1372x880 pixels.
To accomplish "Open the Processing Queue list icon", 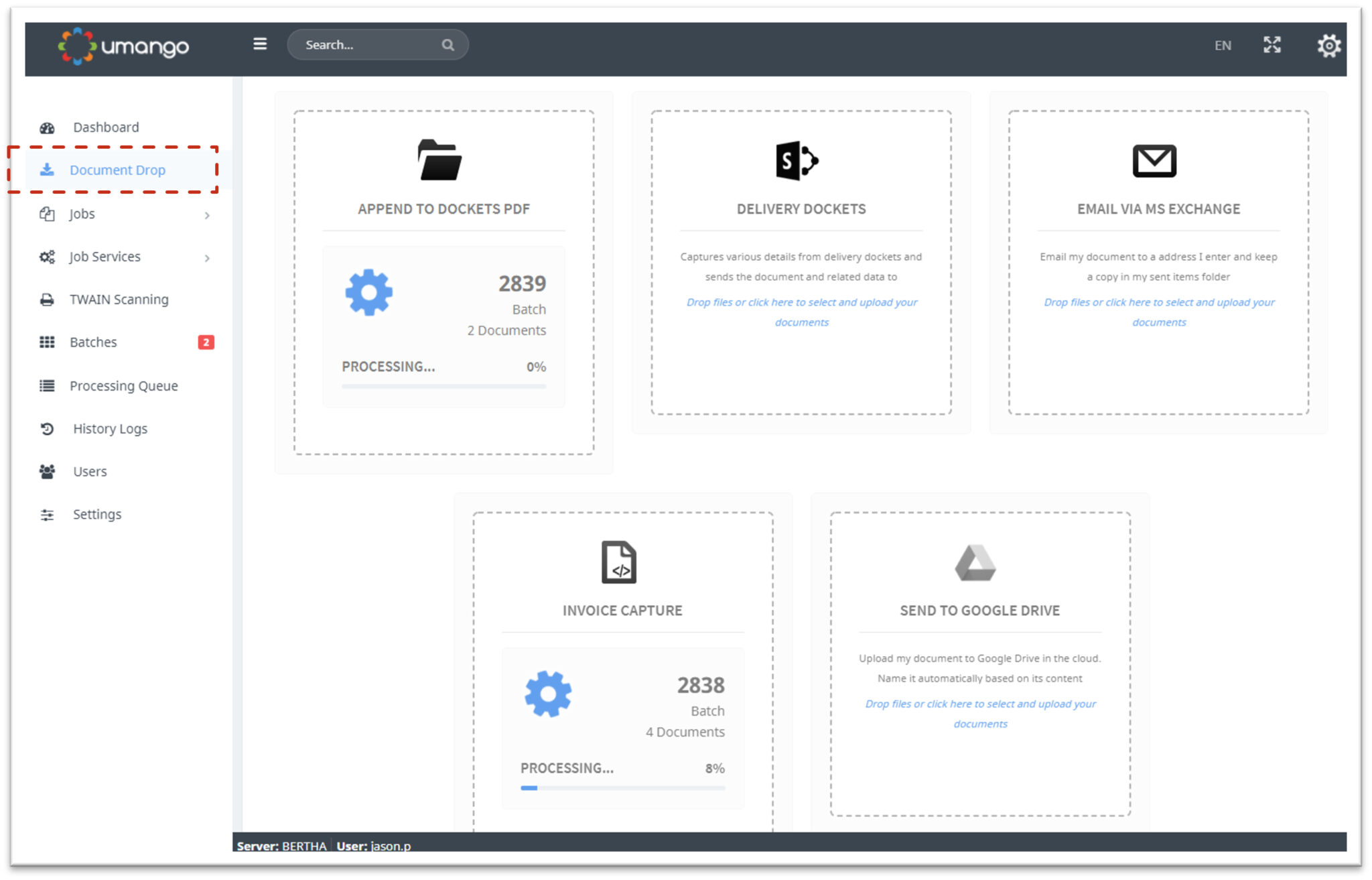I will tap(46, 385).
